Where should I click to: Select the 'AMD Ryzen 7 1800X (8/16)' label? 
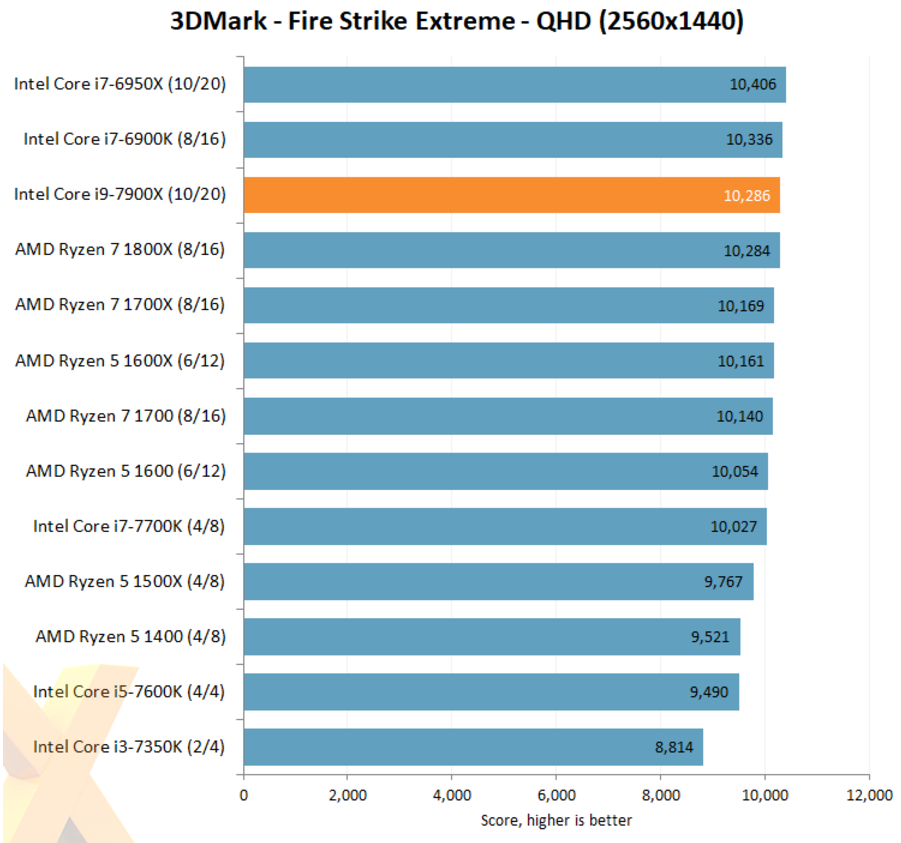tap(120, 249)
